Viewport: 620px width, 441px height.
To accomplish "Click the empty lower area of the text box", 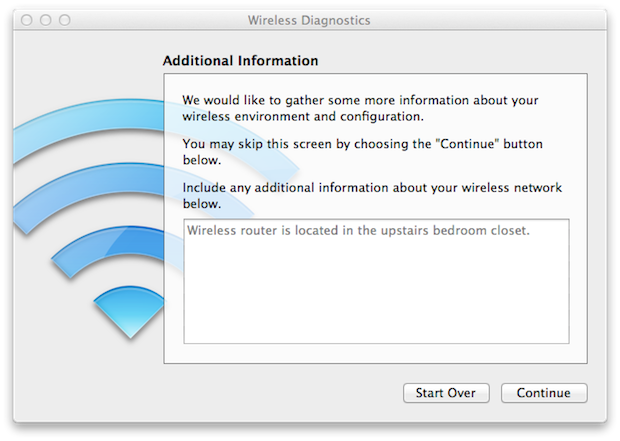I will 375,310.
